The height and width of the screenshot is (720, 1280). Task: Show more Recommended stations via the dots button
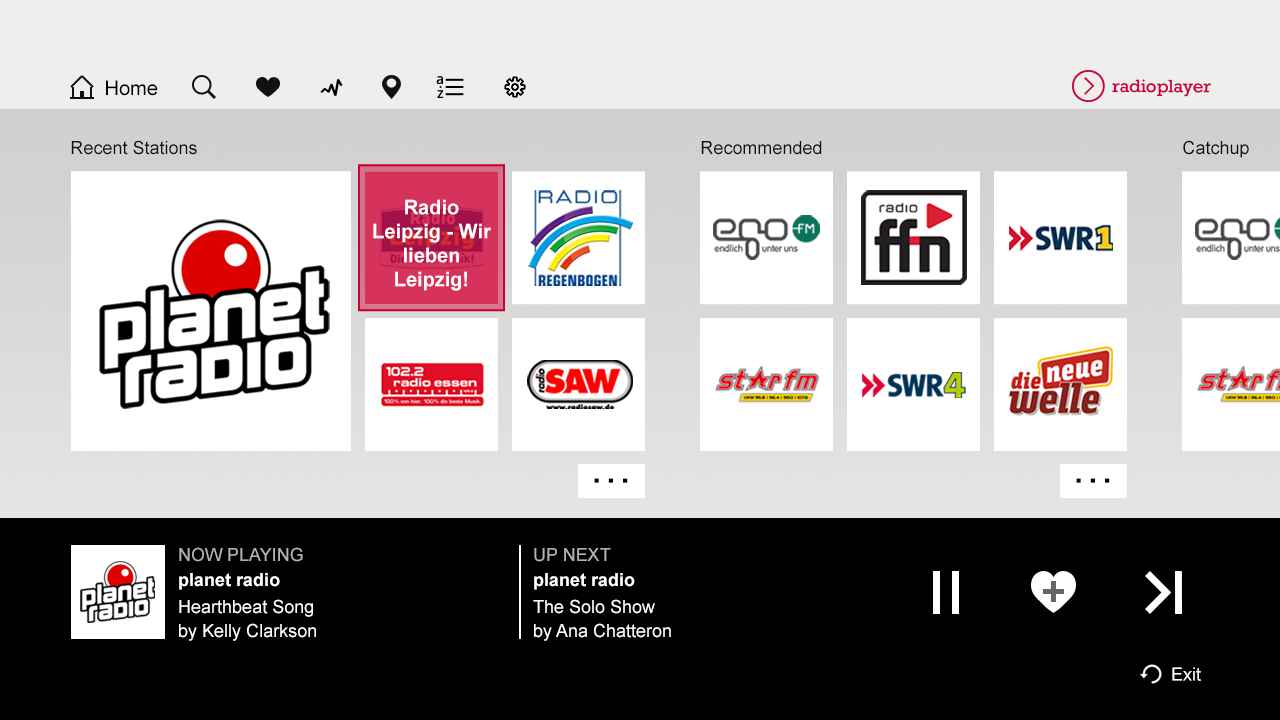point(1093,481)
